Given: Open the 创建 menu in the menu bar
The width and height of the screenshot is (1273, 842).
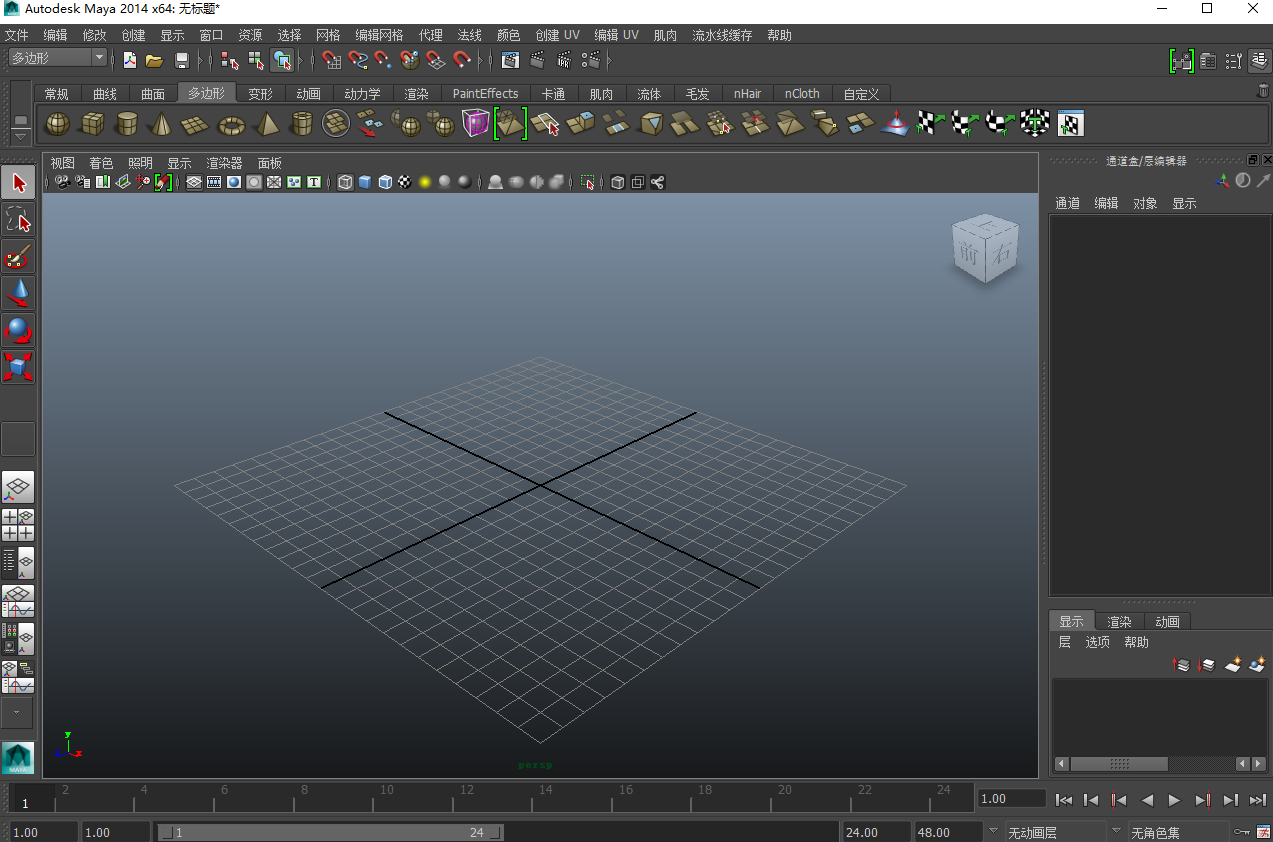Looking at the screenshot, I should pyautogui.click(x=133, y=34).
